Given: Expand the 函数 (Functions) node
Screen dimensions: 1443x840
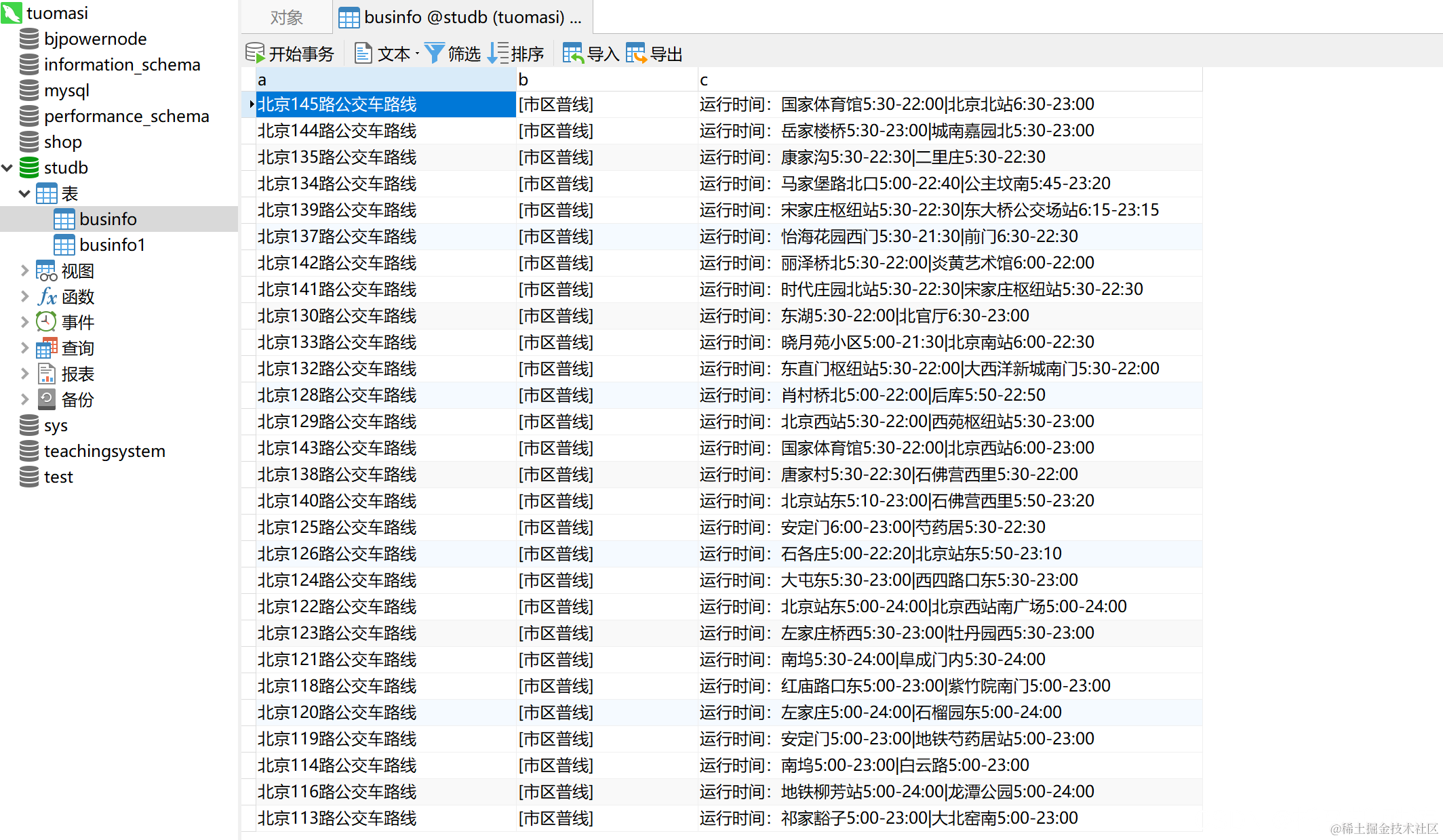Looking at the screenshot, I should (x=24, y=296).
